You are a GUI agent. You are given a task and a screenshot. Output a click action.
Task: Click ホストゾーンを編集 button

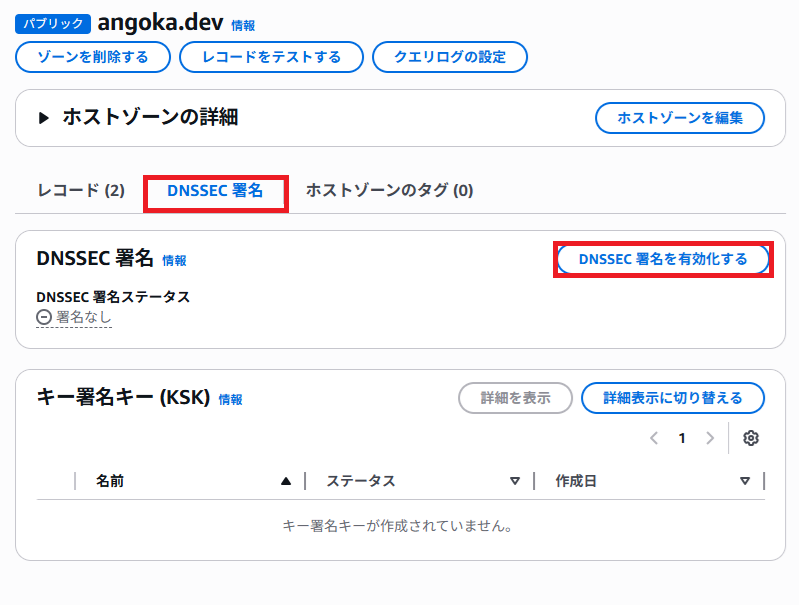click(x=680, y=118)
